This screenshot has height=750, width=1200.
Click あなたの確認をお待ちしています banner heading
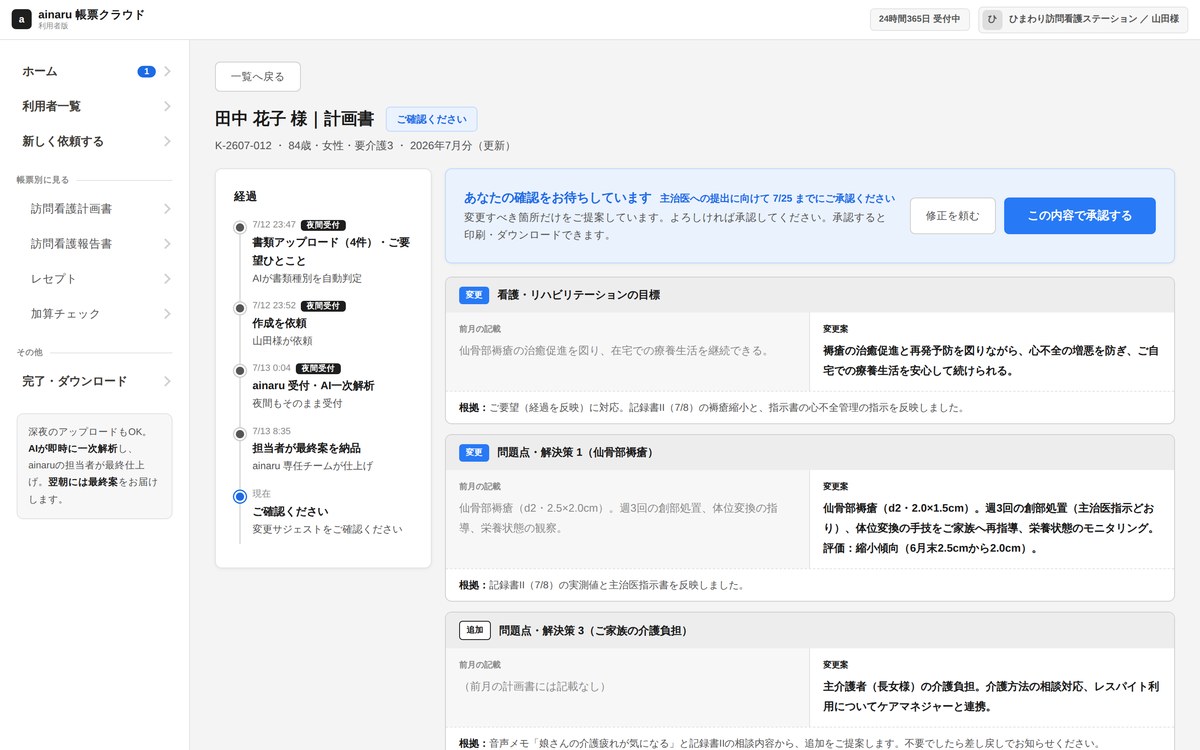(557, 198)
